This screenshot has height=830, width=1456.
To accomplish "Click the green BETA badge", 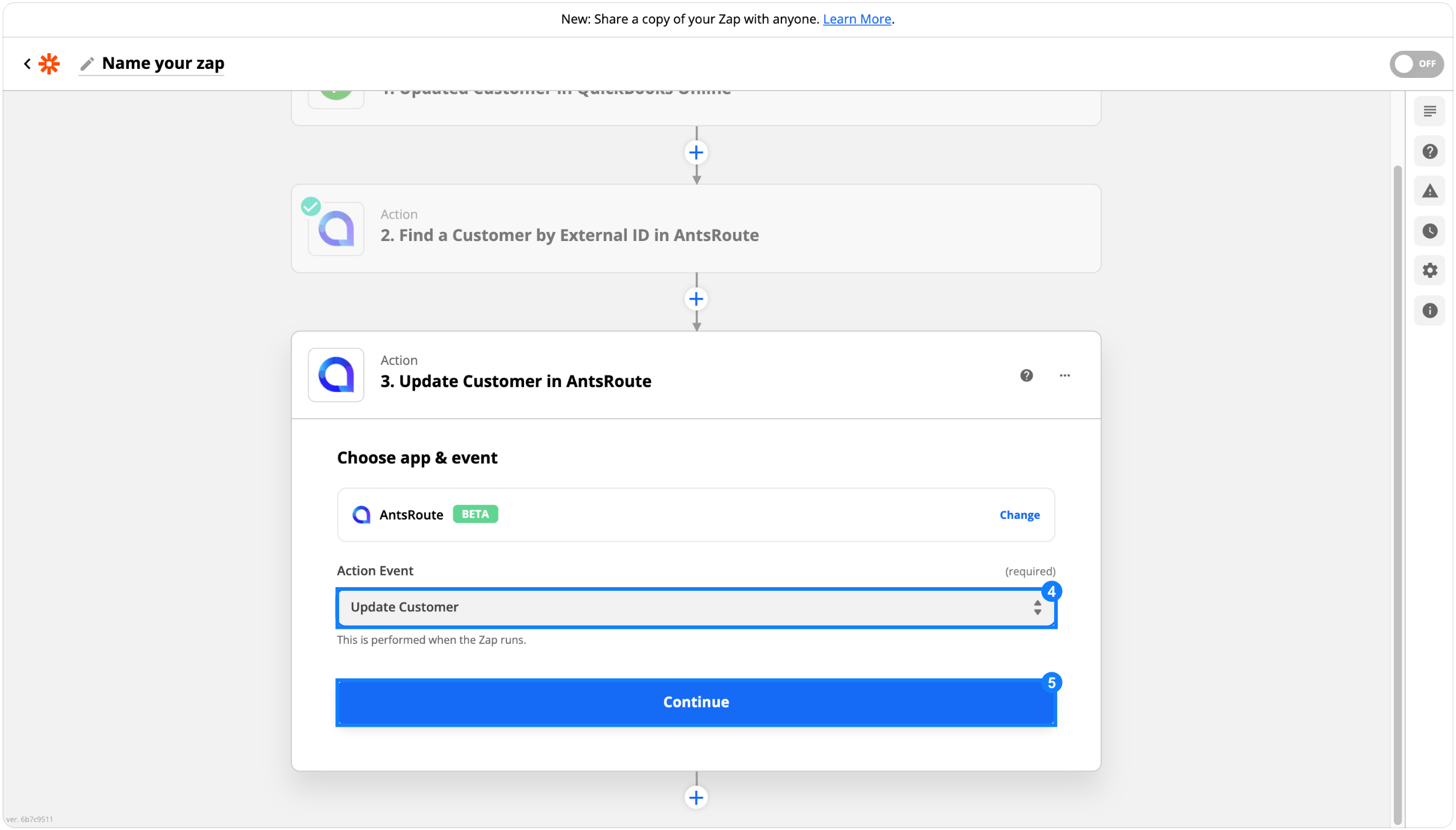I will tap(475, 514).
